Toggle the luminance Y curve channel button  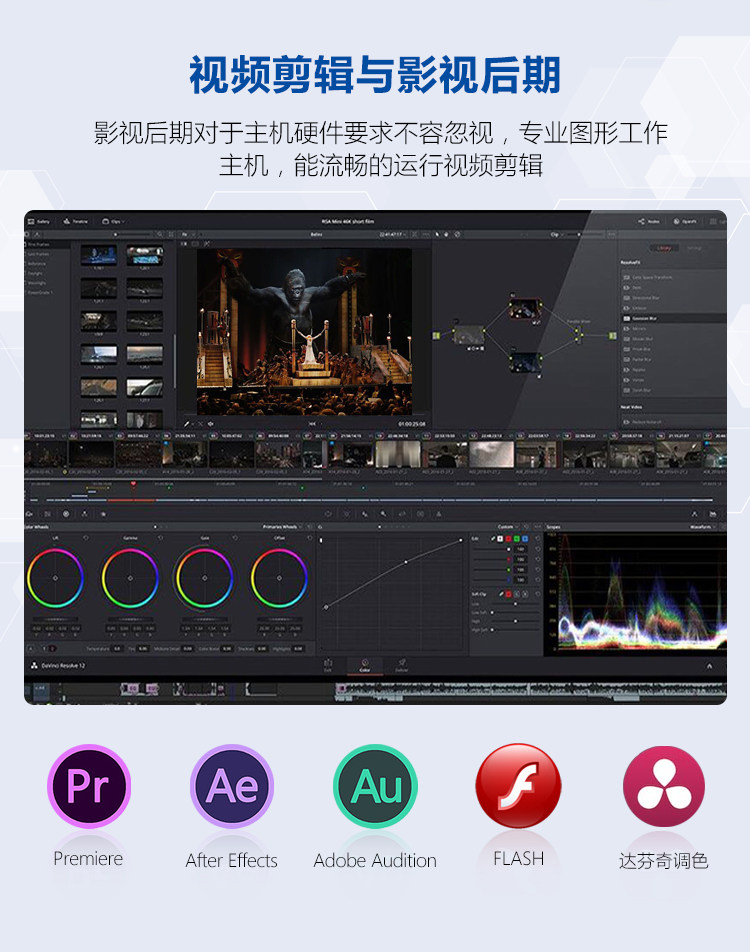[500, 539]
